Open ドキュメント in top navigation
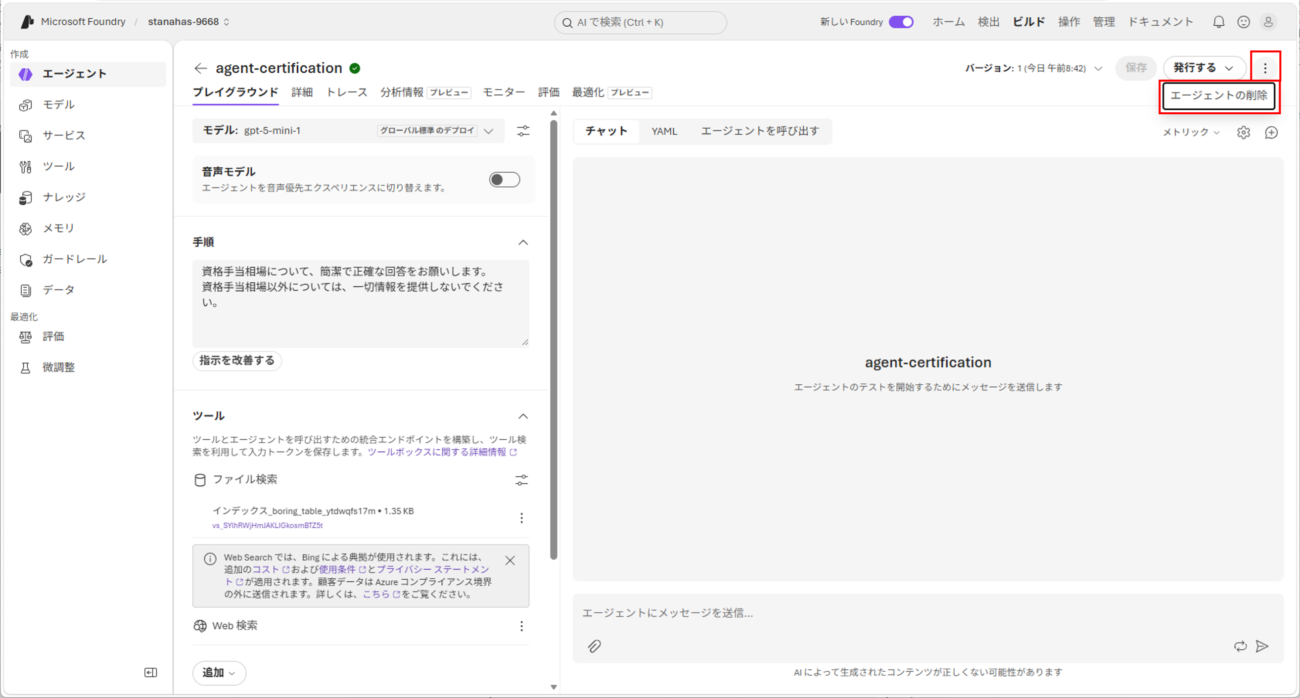 coord(1161,22)
